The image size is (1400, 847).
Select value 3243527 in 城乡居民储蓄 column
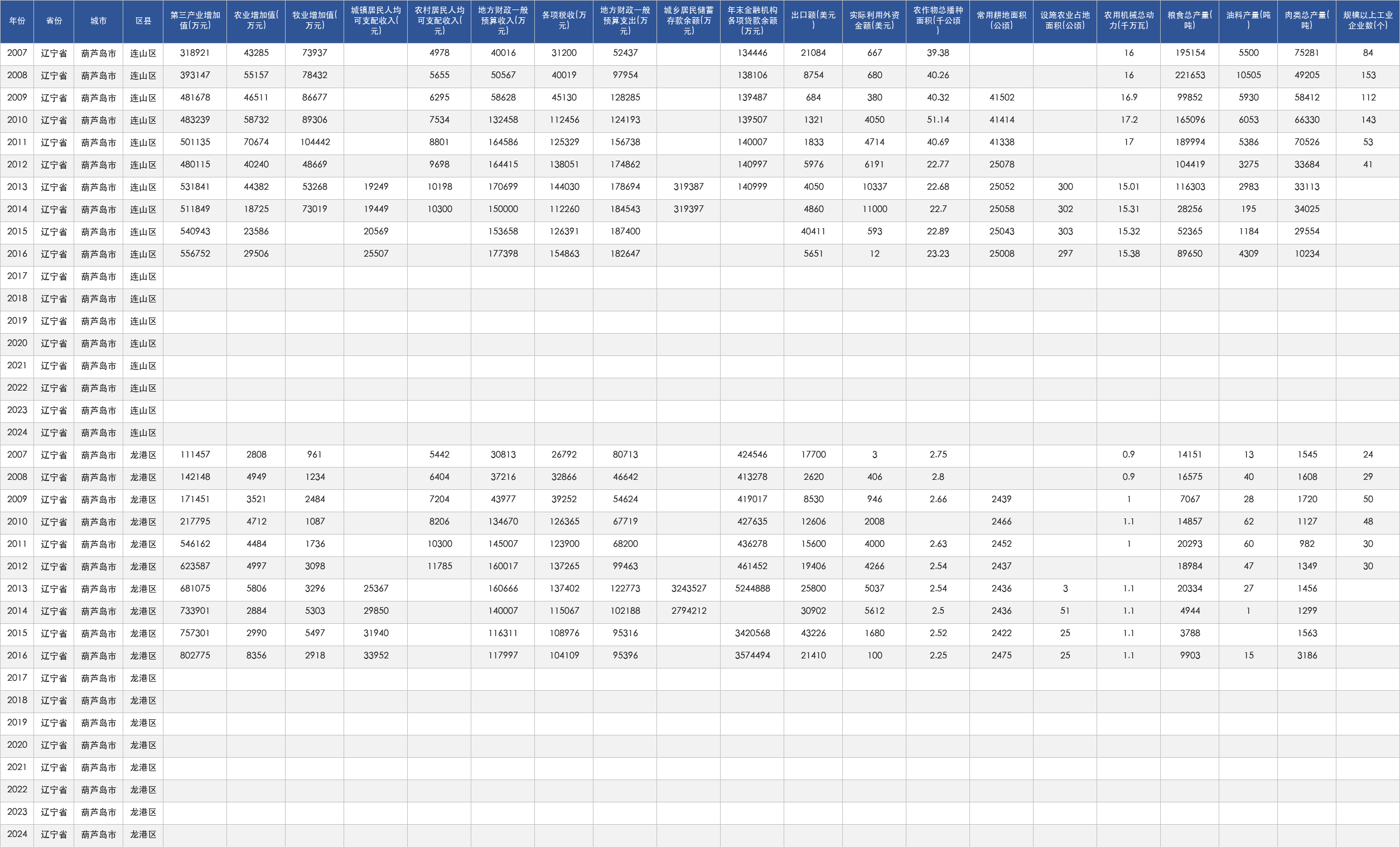689,588
